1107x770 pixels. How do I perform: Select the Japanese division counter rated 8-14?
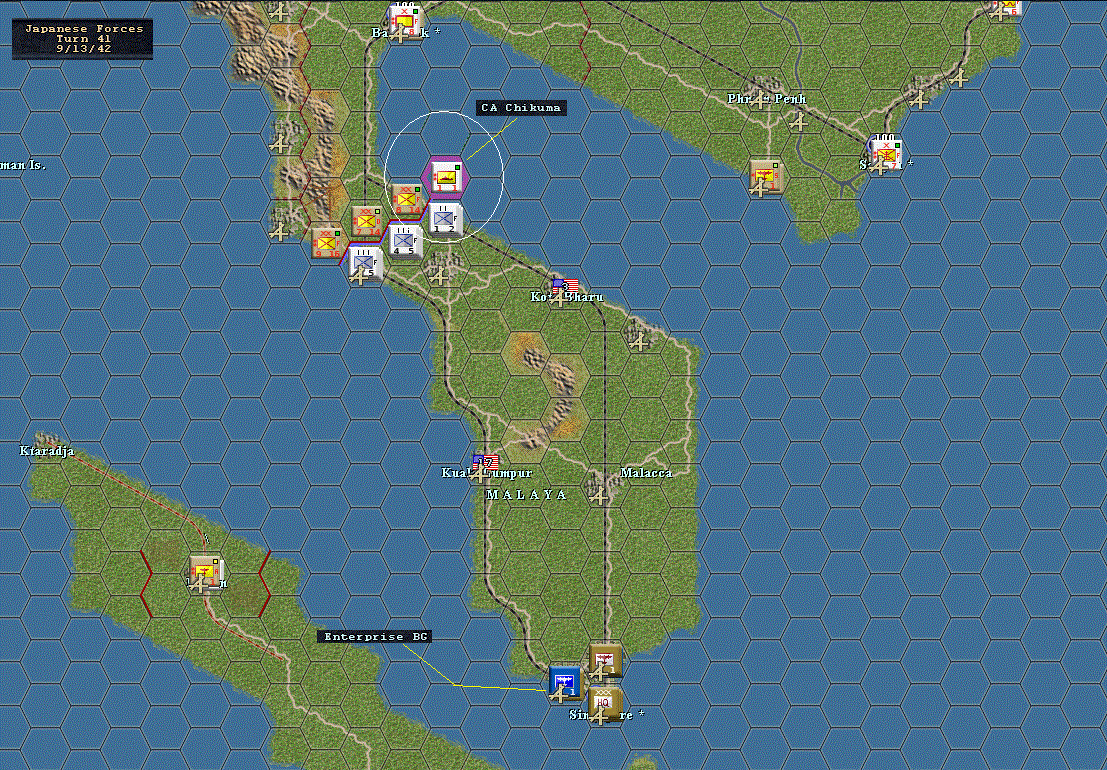(x=407, y=199)
